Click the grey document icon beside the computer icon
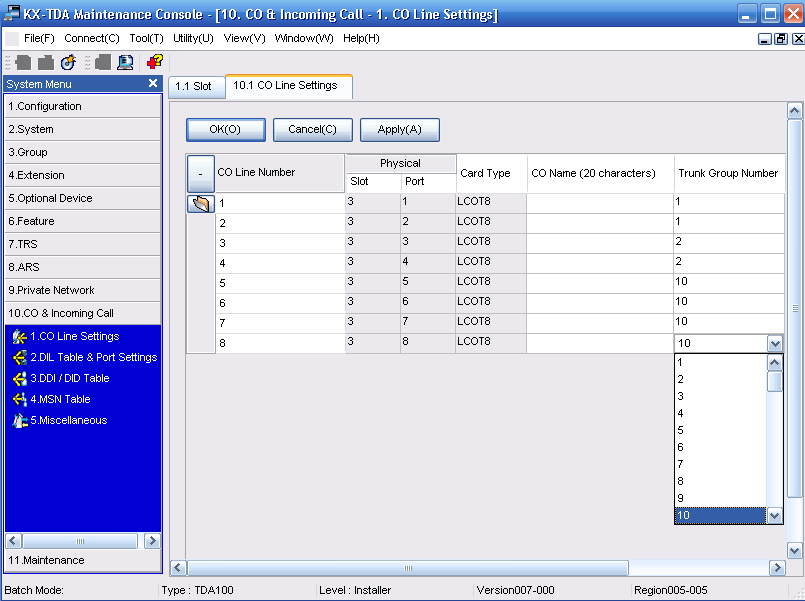 click(x=103, y=62)
